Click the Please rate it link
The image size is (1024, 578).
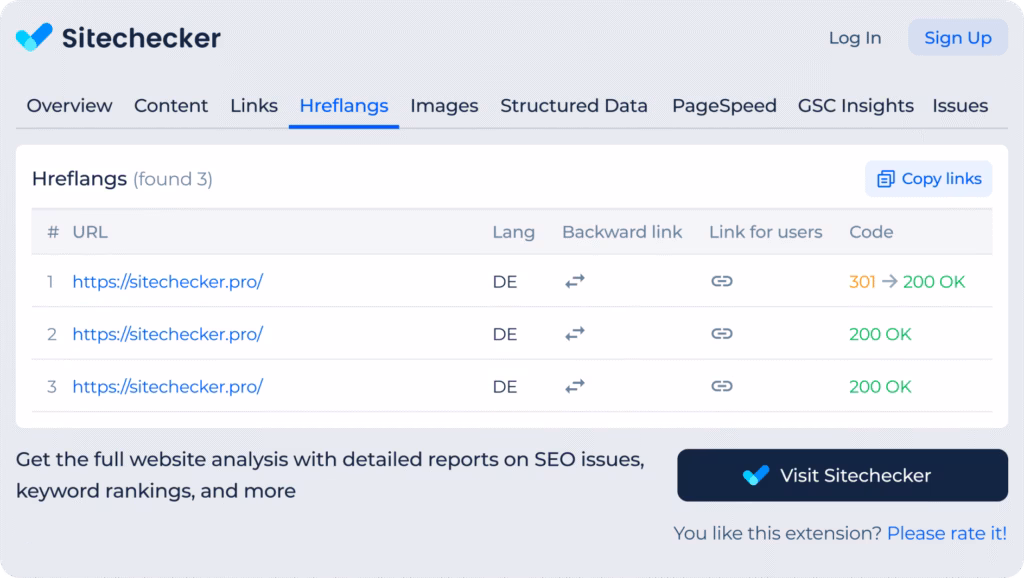[x=946, y=533]
